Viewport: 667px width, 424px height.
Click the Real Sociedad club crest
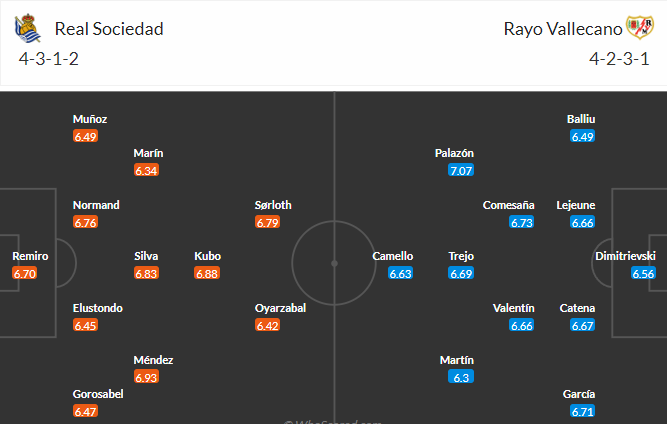pos(28,28)
